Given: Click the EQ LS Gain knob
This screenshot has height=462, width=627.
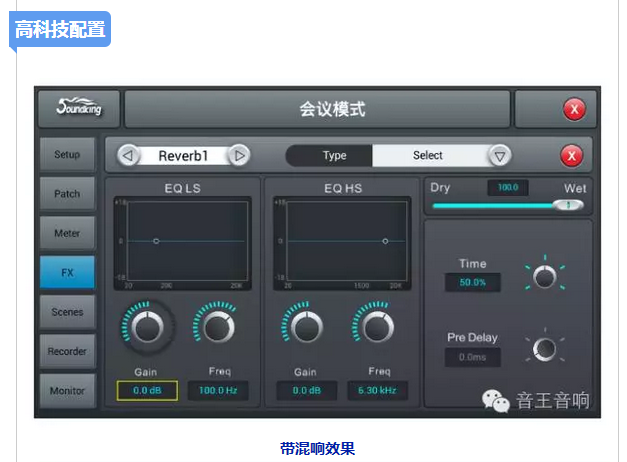Looking at the screenshot, I should coord(148,327).
